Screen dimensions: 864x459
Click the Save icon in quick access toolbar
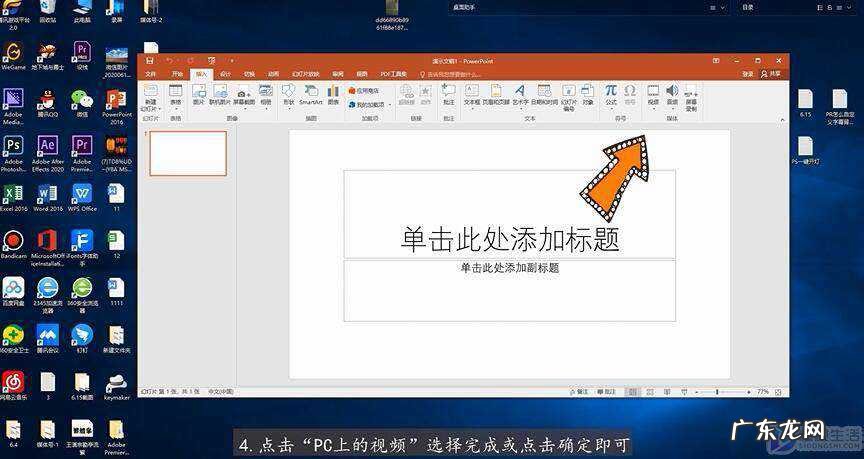[x=149, y=61]
